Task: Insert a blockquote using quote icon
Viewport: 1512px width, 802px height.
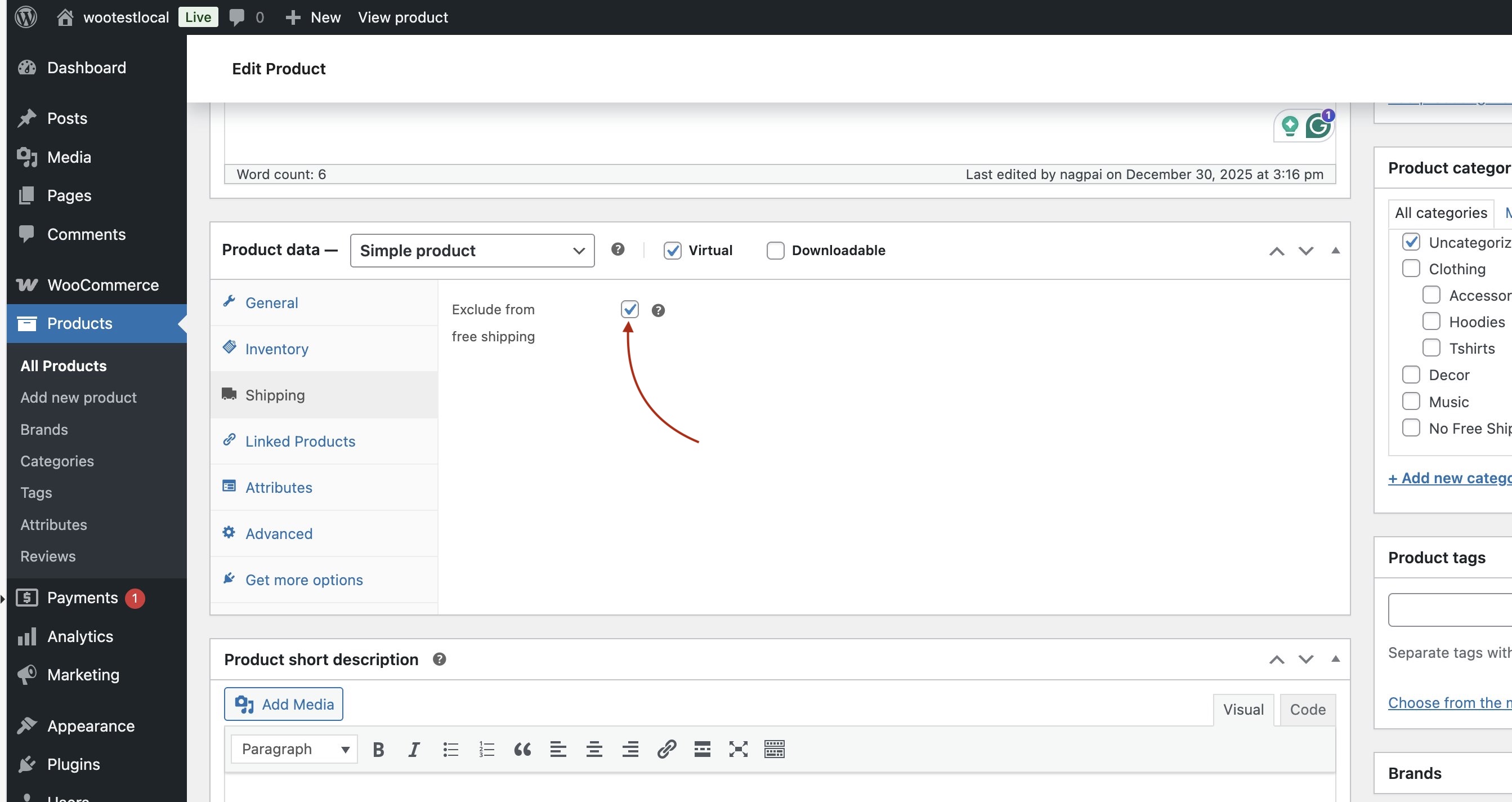Action: (522, 749)
